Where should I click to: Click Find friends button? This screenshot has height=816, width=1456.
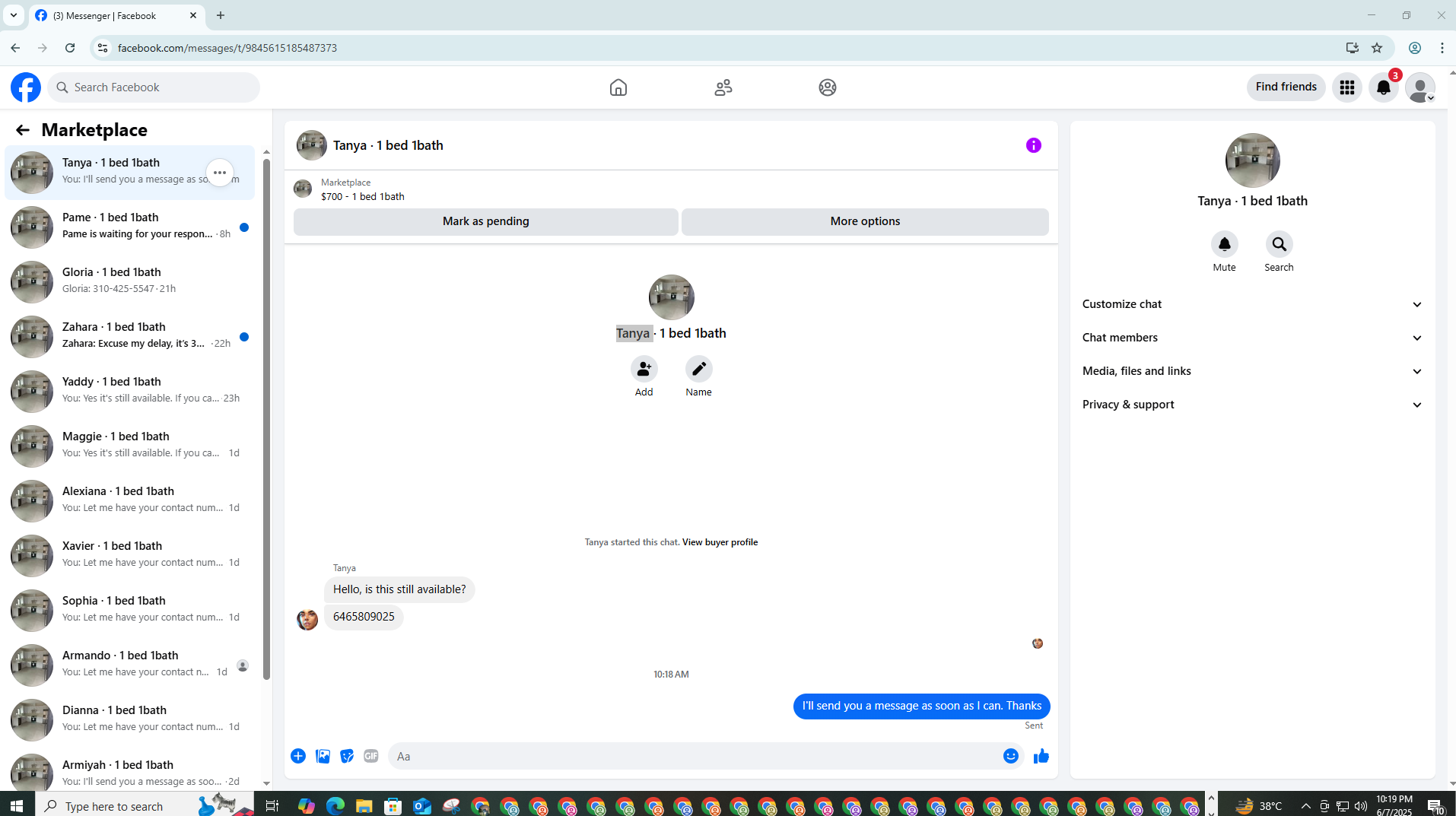1286,87
